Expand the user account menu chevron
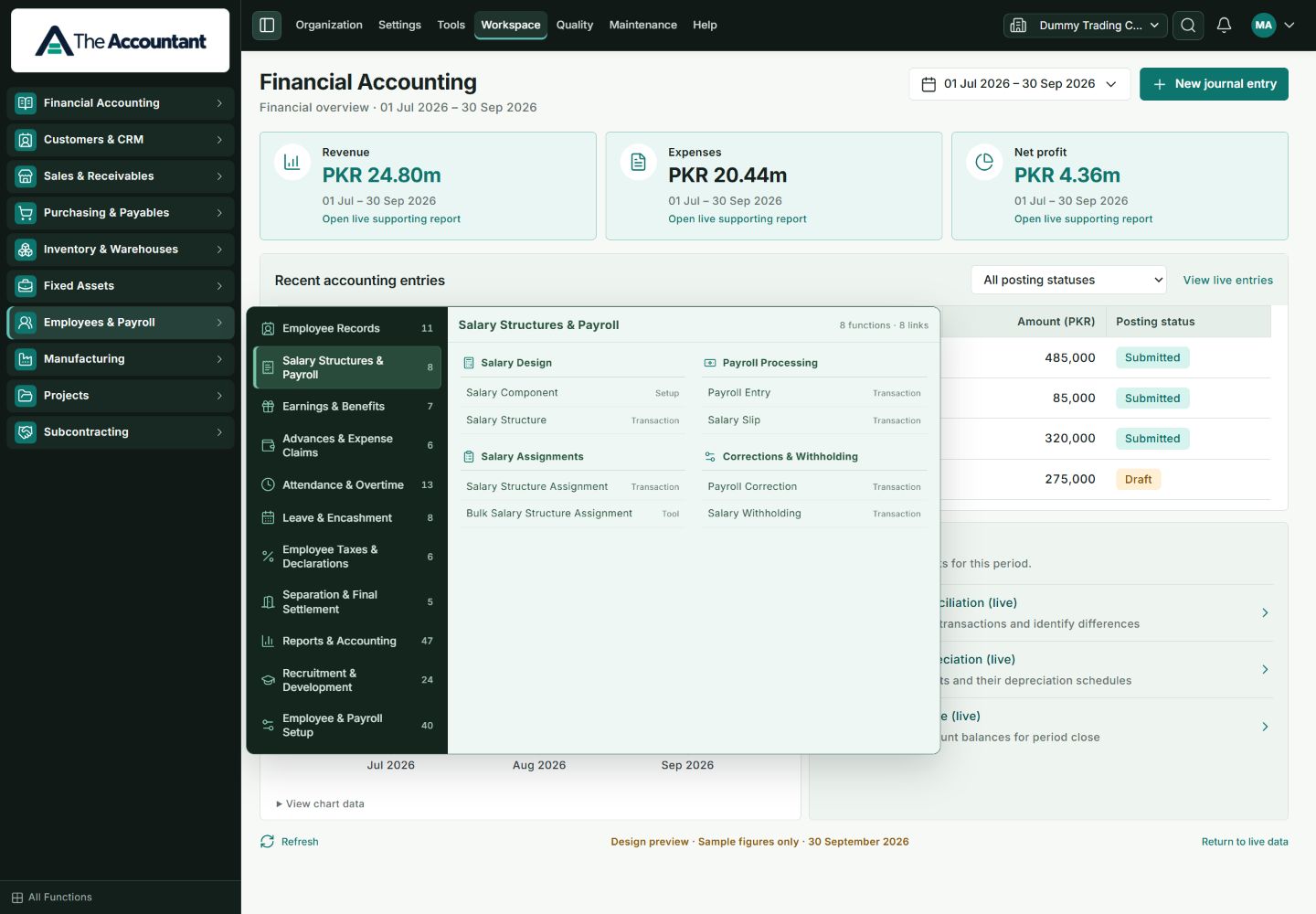Image resolution: width=1316 pixels, height=914 pixels. tap(1289, 26)
